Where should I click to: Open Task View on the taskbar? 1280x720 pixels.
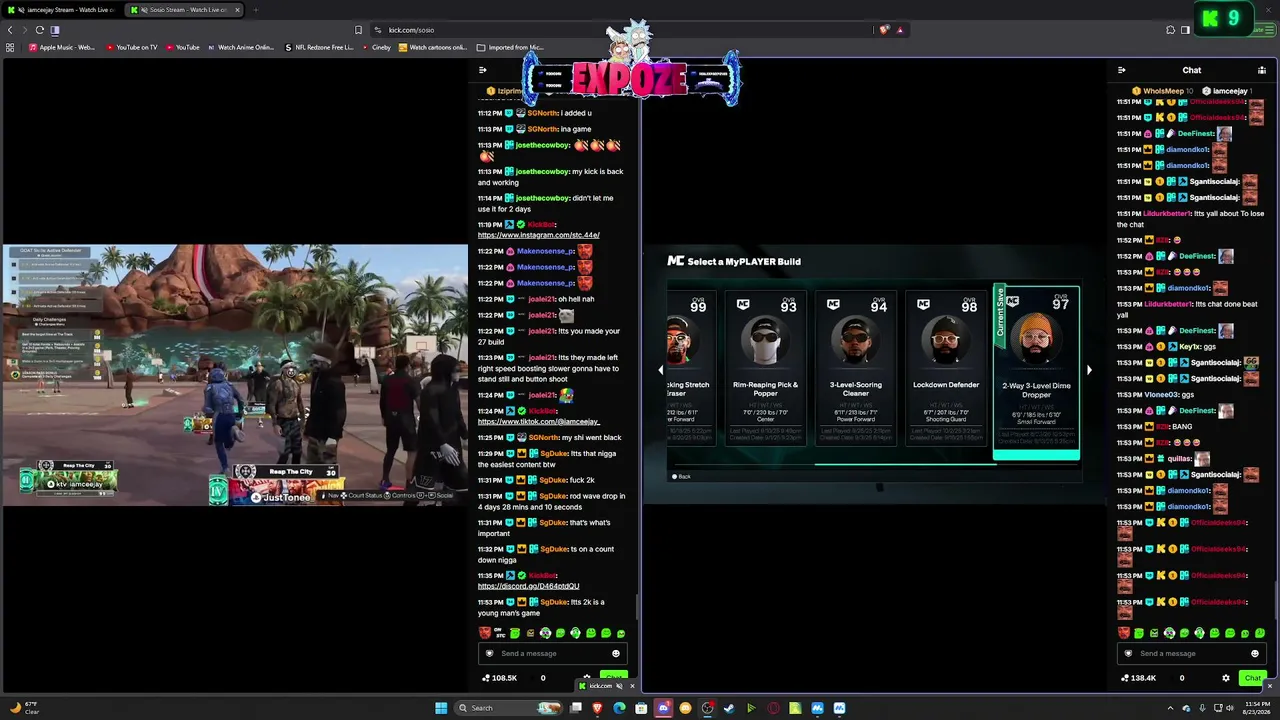pyautogui.click(x=576, y=708)
